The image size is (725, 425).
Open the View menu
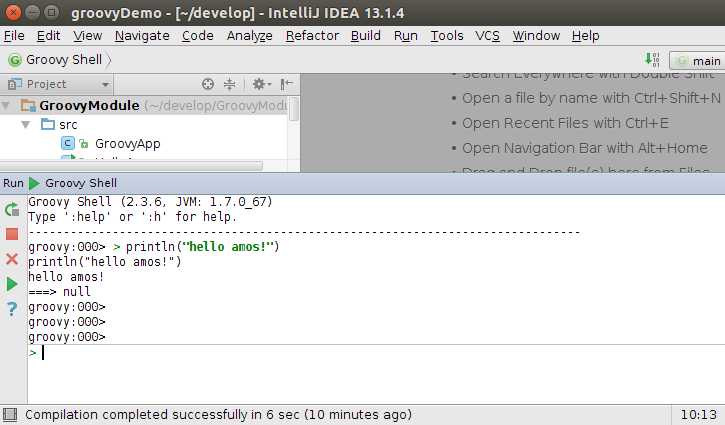coord(87,36)
